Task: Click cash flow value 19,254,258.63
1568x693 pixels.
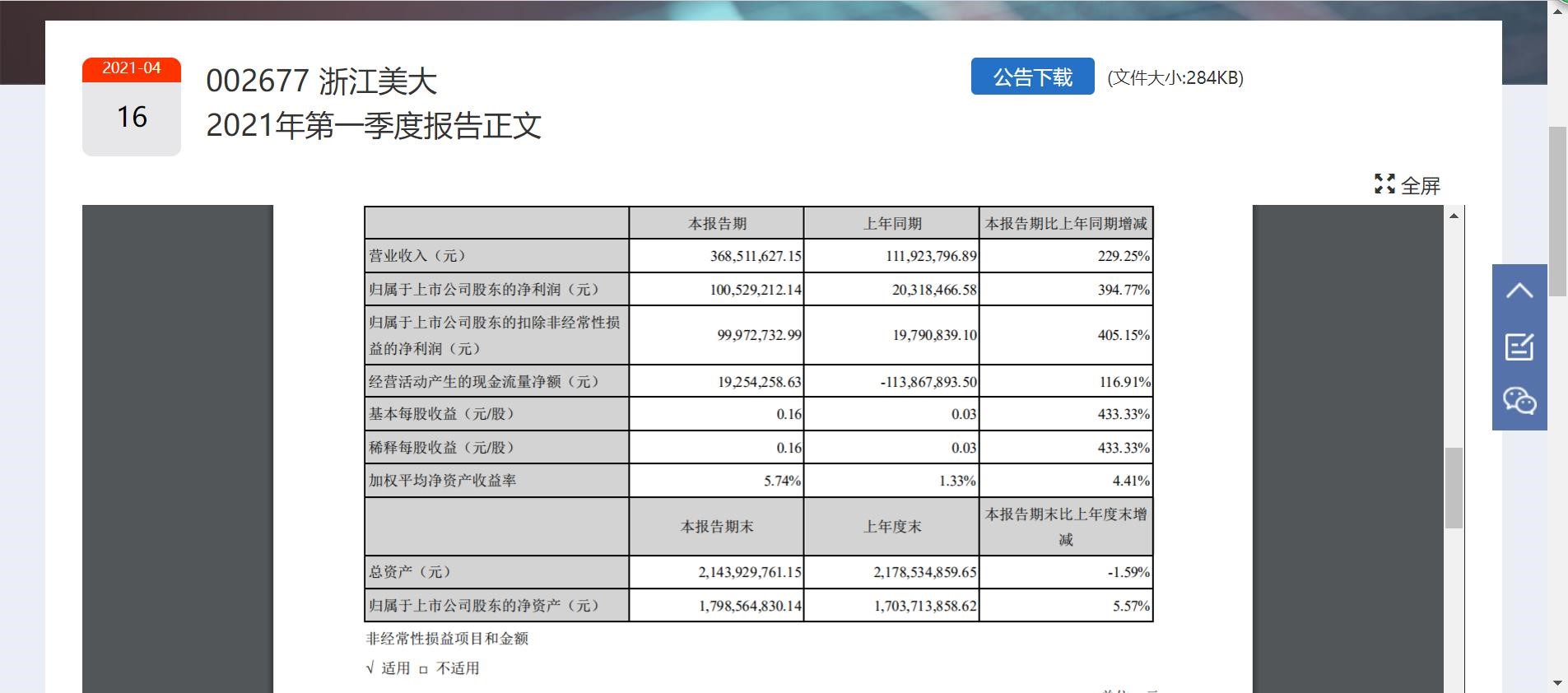Action: (759, 382)
